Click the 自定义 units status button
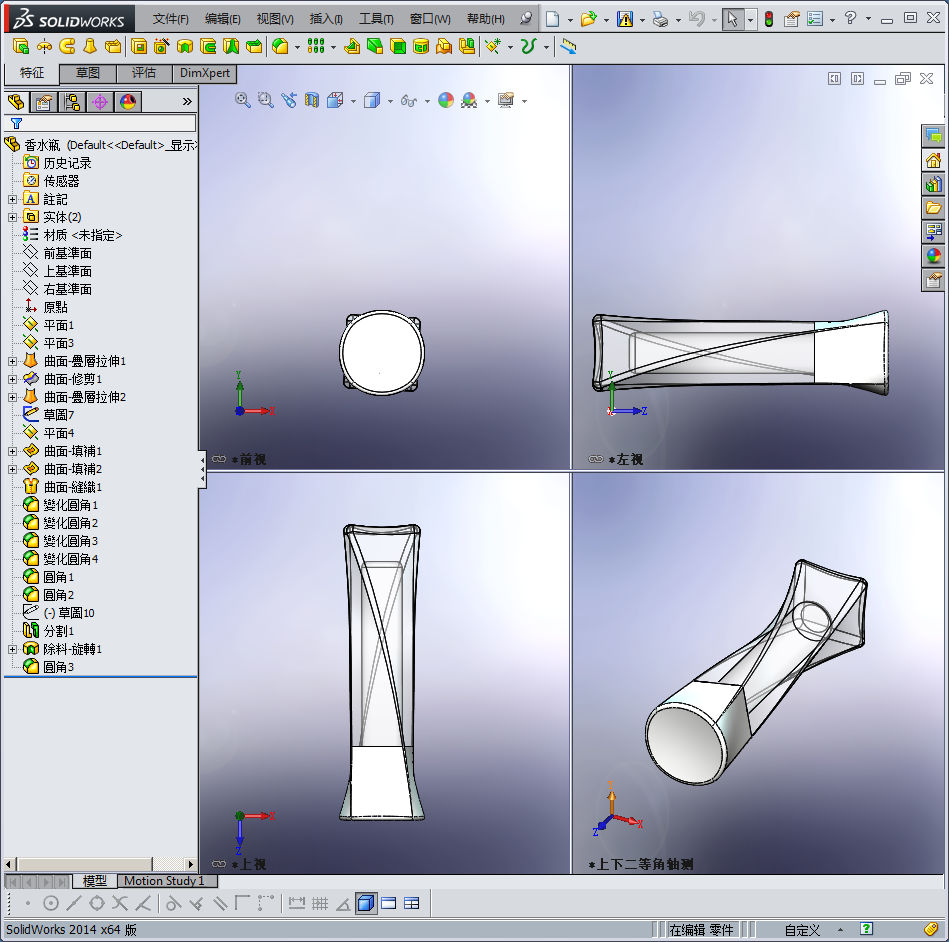Viewport: 949px width, 942px height. click(802, 930)
